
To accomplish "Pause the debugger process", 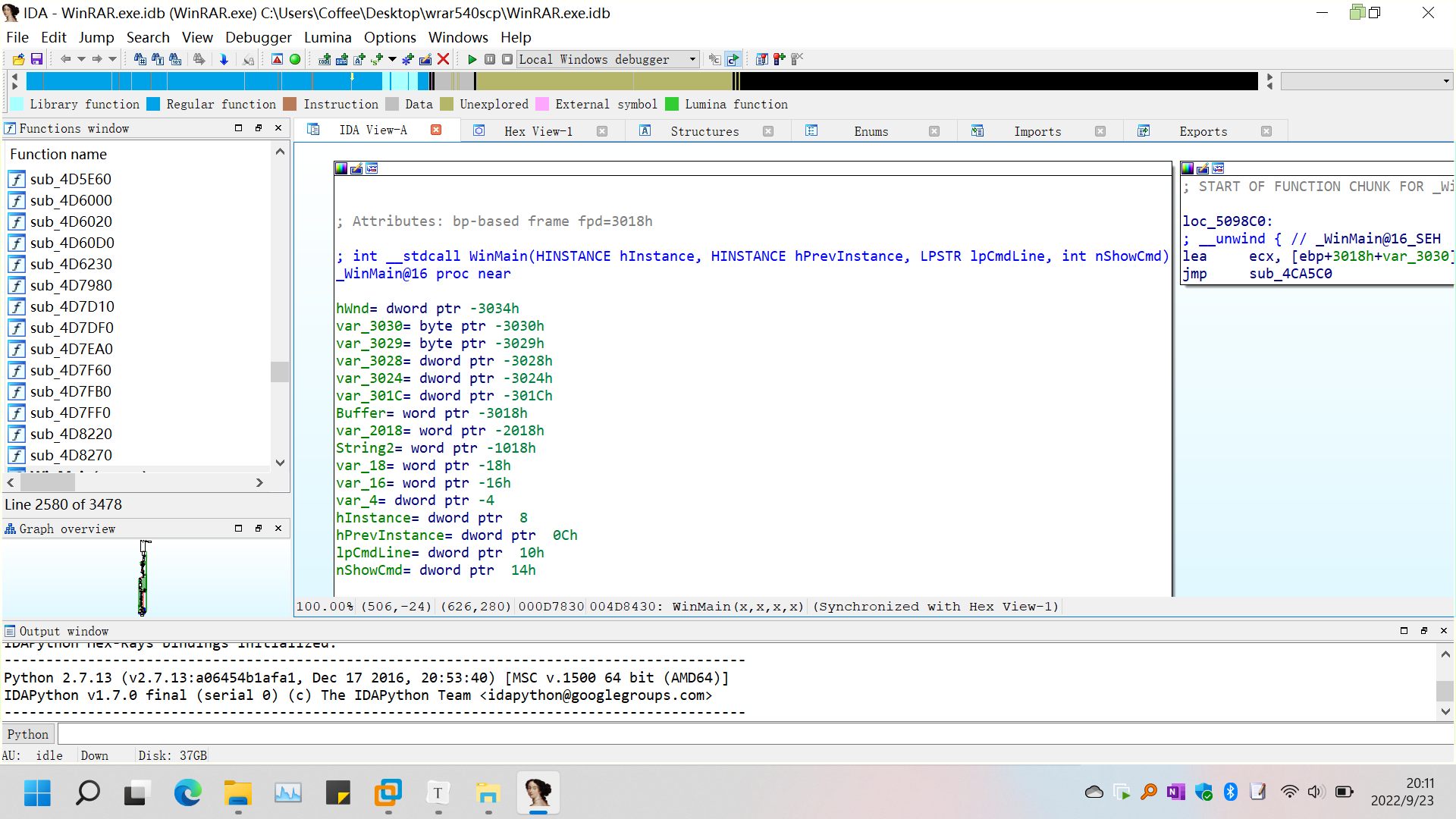I will point(490,59).
